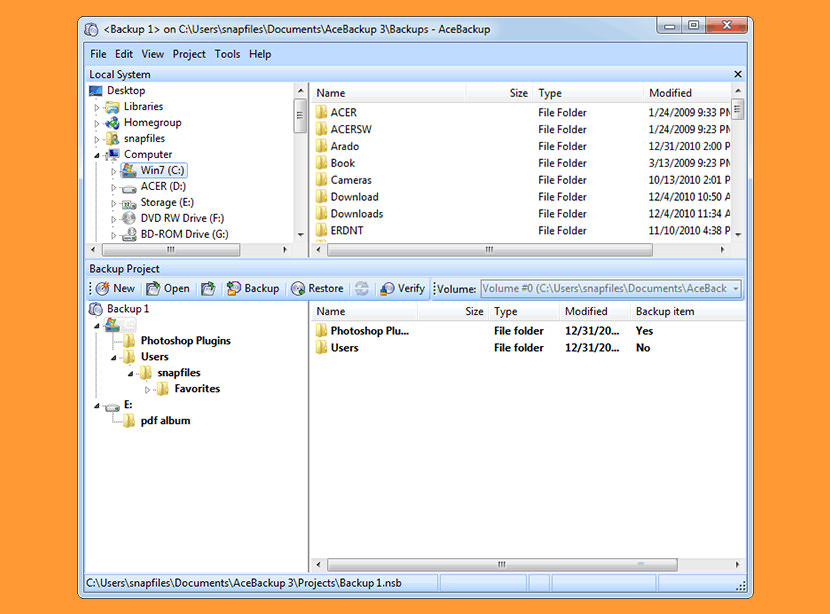Expand the Favorites folder in backup tree
The height and width of the screenshot is (614, 830).
(148, 389)
